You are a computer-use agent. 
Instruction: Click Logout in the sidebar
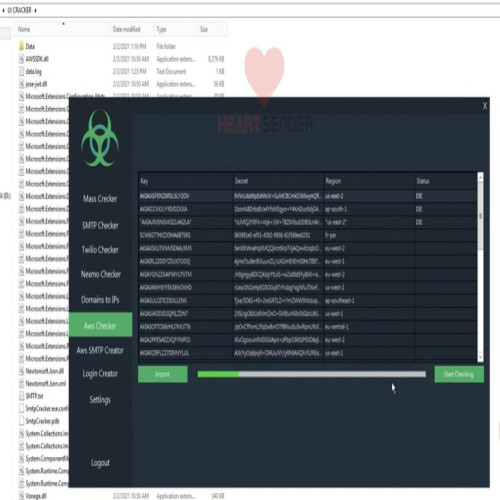coord(100,463)
